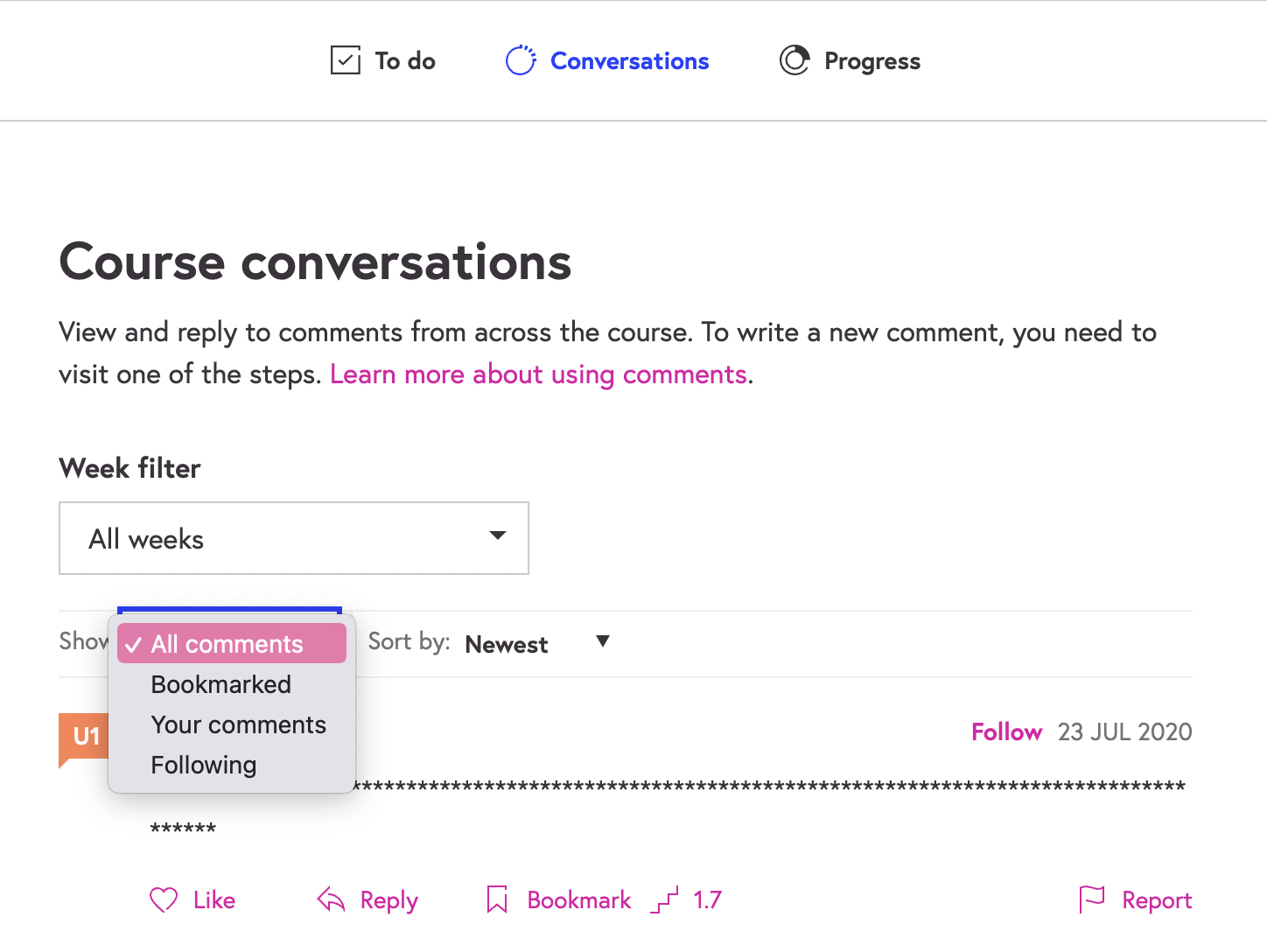
Task: Select All comments in the filter menu
Action: [227, 644]
